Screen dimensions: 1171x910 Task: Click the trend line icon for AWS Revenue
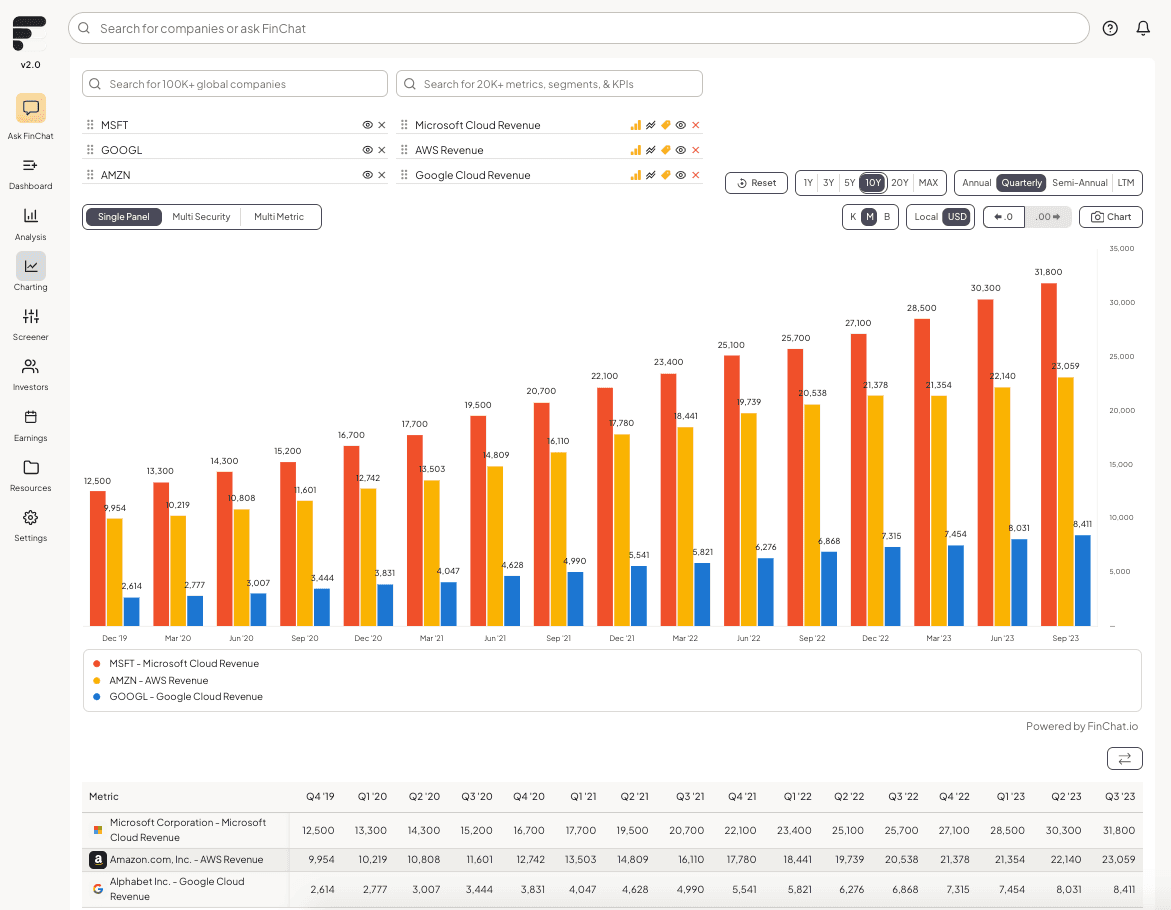pos(650,150)
